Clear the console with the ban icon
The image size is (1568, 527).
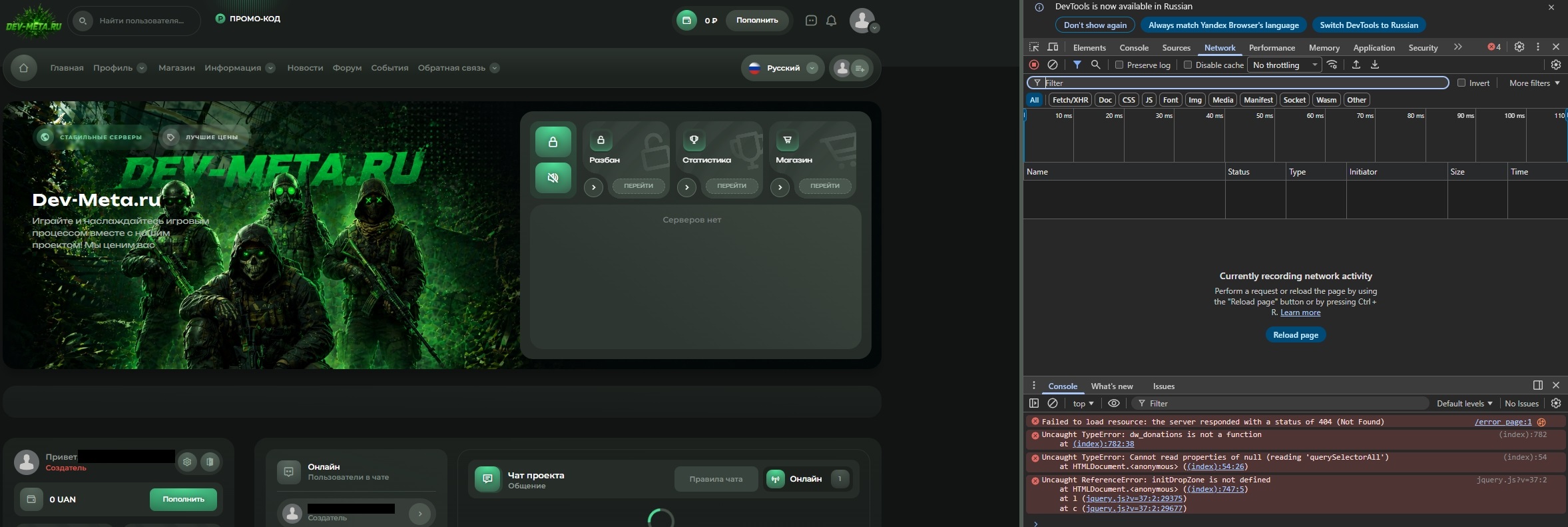click(x=1053, y=403)
